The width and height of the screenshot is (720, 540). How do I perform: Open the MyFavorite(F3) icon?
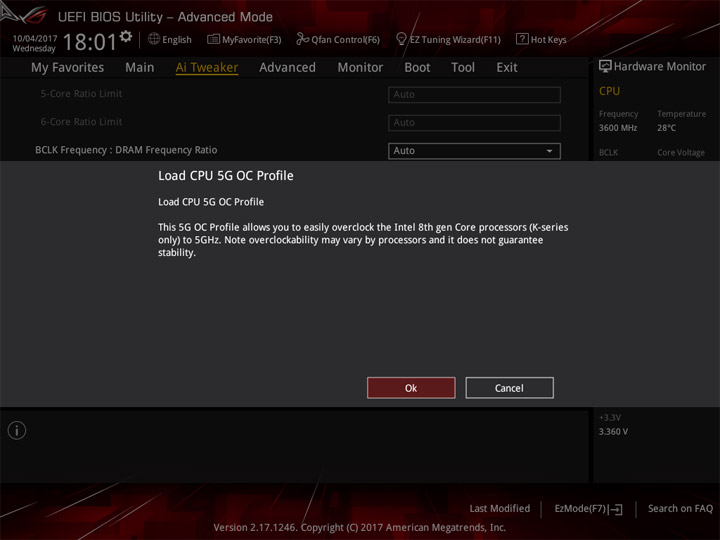coord(213,39)
